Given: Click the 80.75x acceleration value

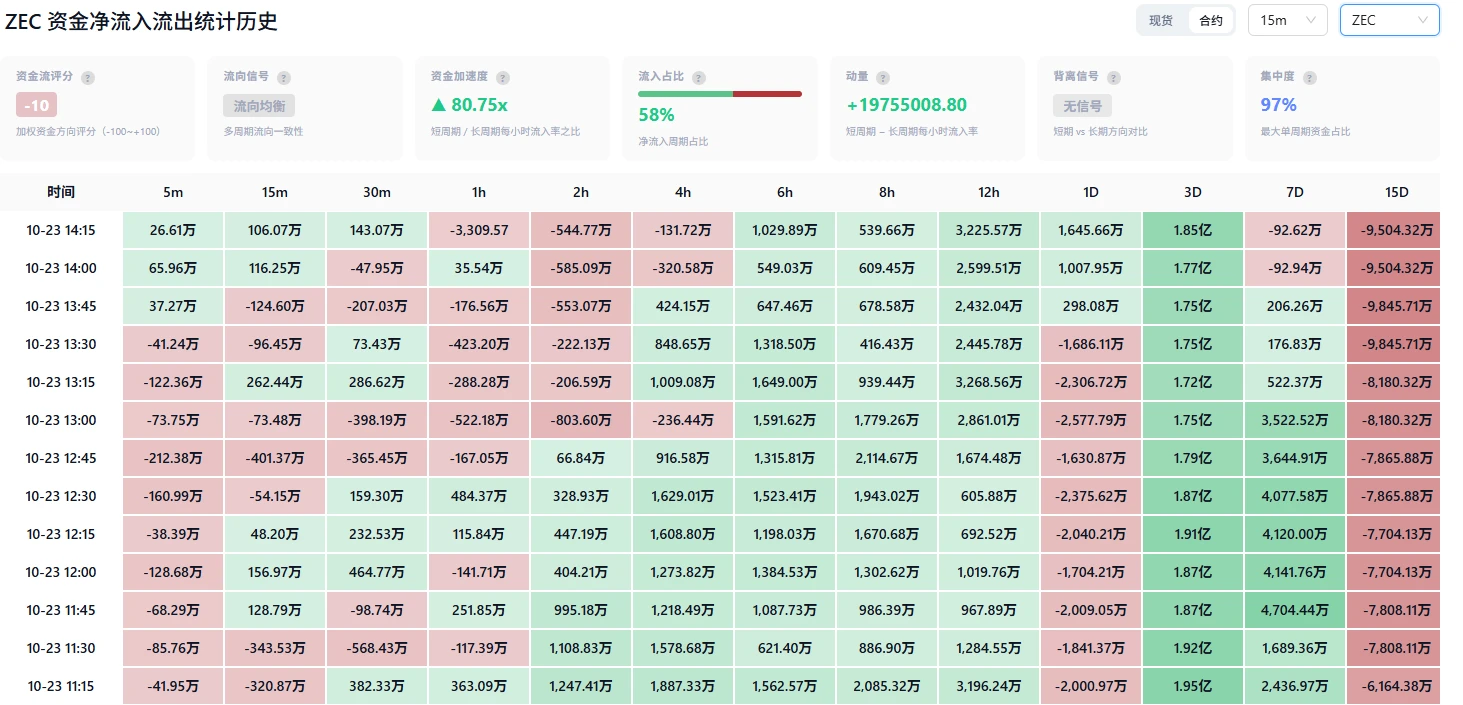Looking at the screenshot, I should pyautogui.click(x=469, y=105).
